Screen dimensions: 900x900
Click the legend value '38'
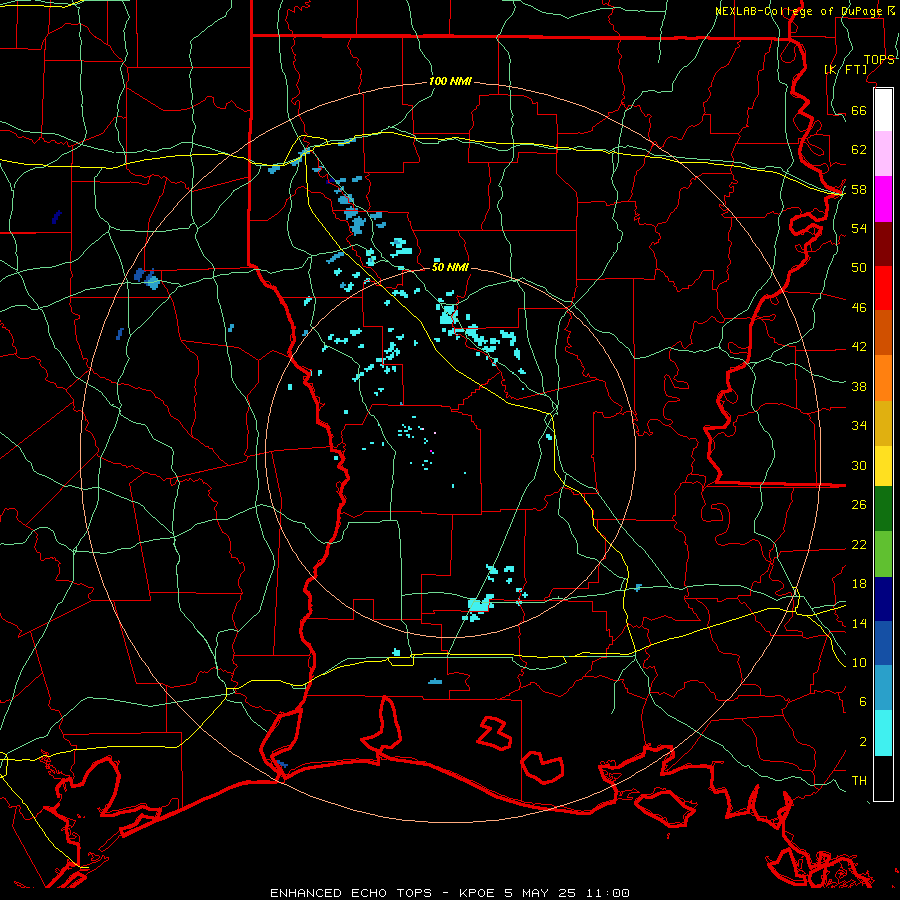coord(859,386)
